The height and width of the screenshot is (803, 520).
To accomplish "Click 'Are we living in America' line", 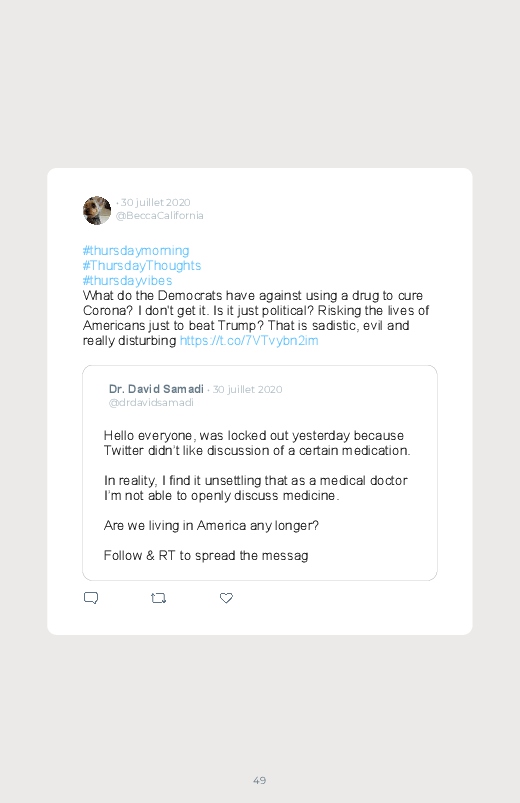I will pyautogui.click(x=211, y=525).
